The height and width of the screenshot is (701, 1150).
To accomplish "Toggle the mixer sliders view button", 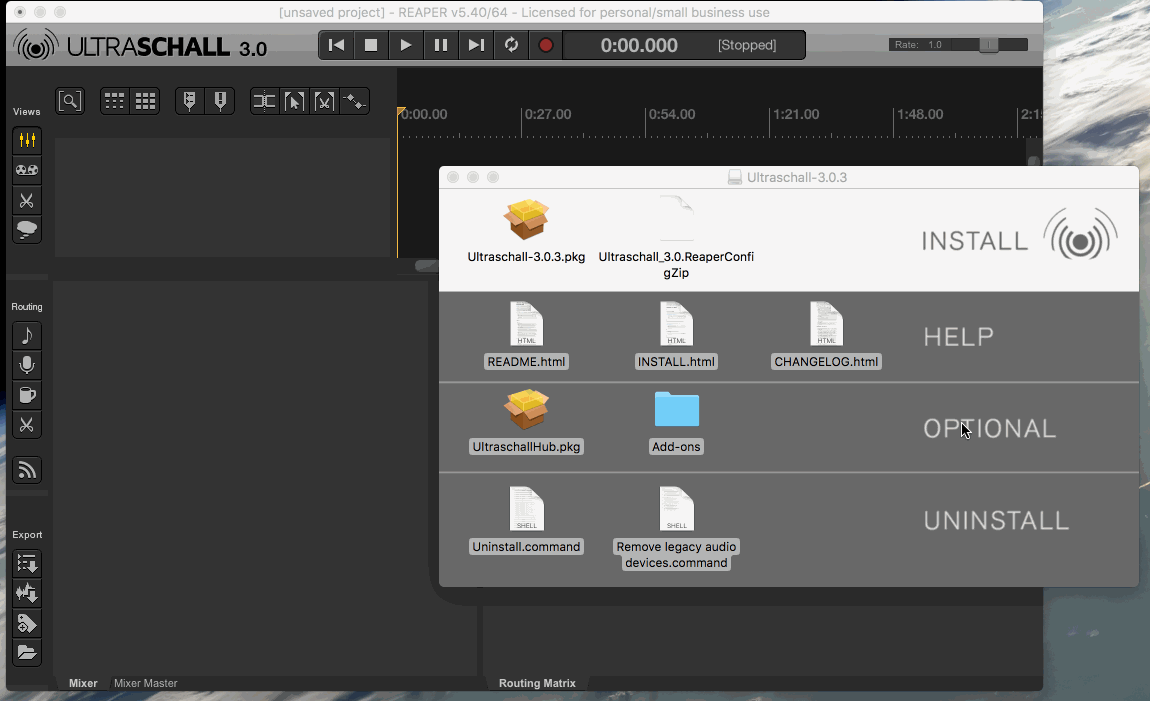I will (27, 140).
